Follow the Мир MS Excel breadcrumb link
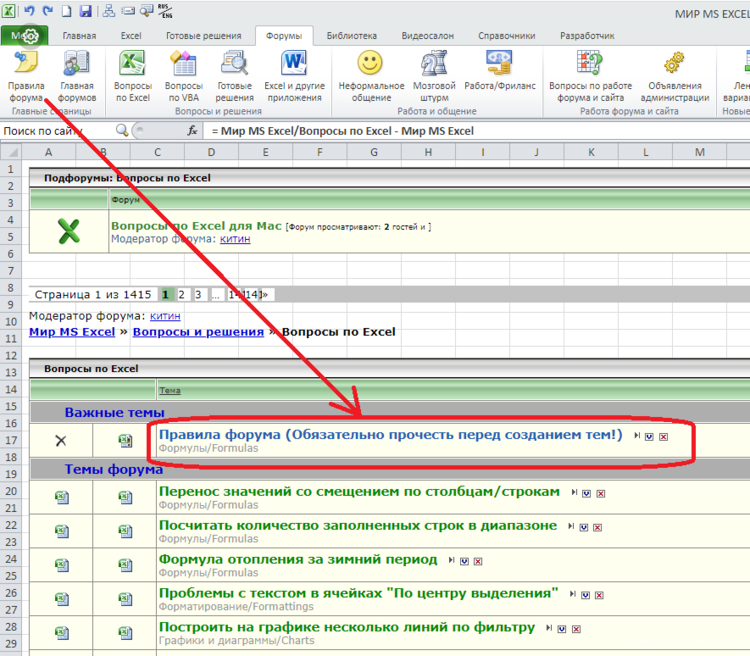The height and width of the screenshot is (656, 750). click(x=72, y=332)
